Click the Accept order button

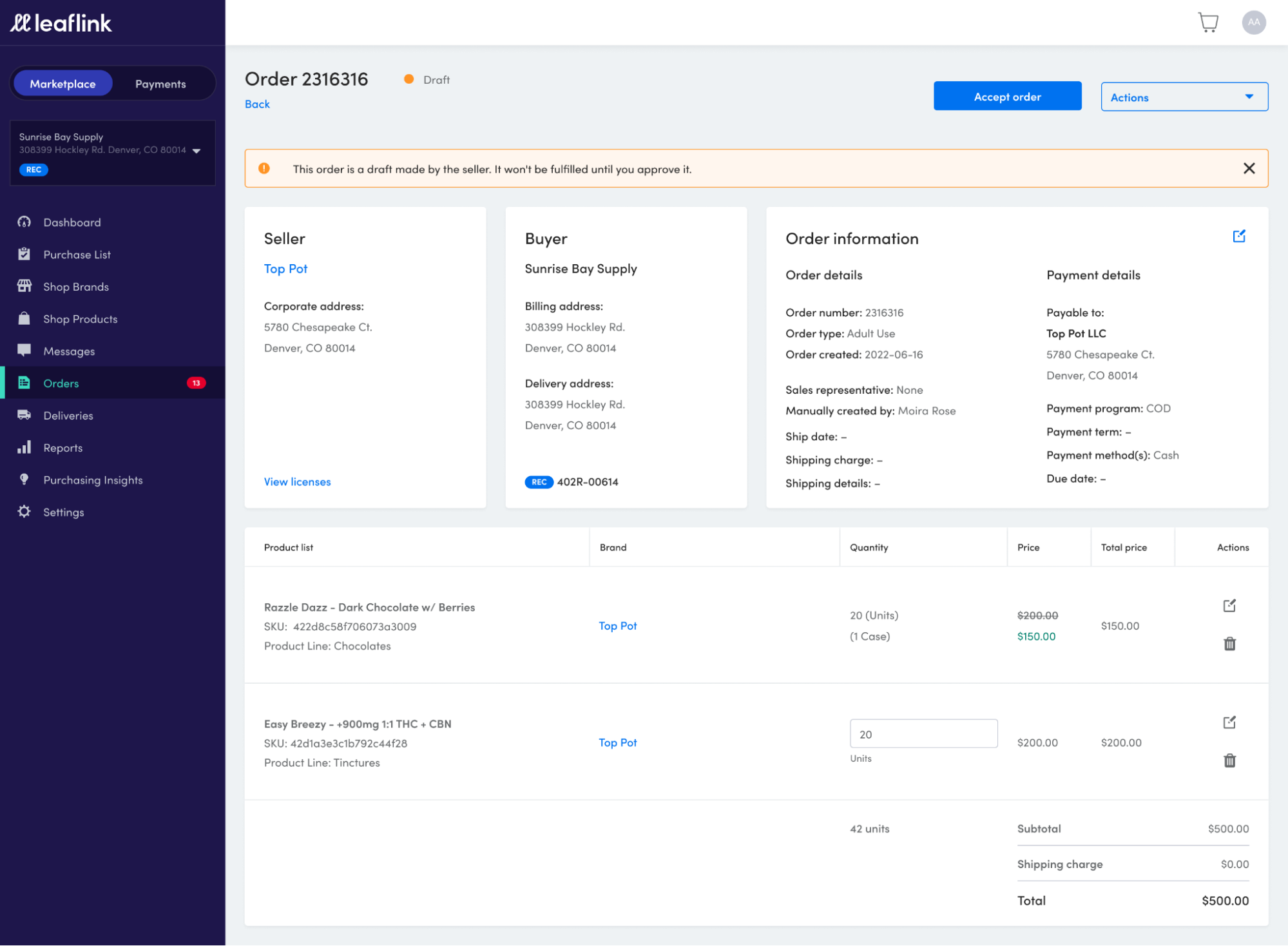1007,96
